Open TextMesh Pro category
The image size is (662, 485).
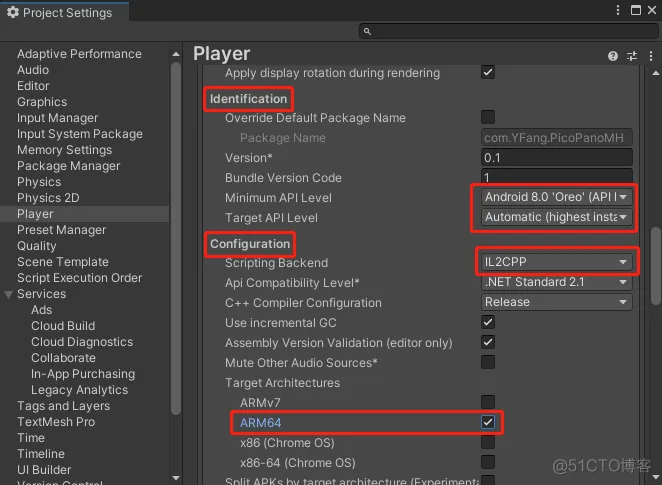pos(56,422)
